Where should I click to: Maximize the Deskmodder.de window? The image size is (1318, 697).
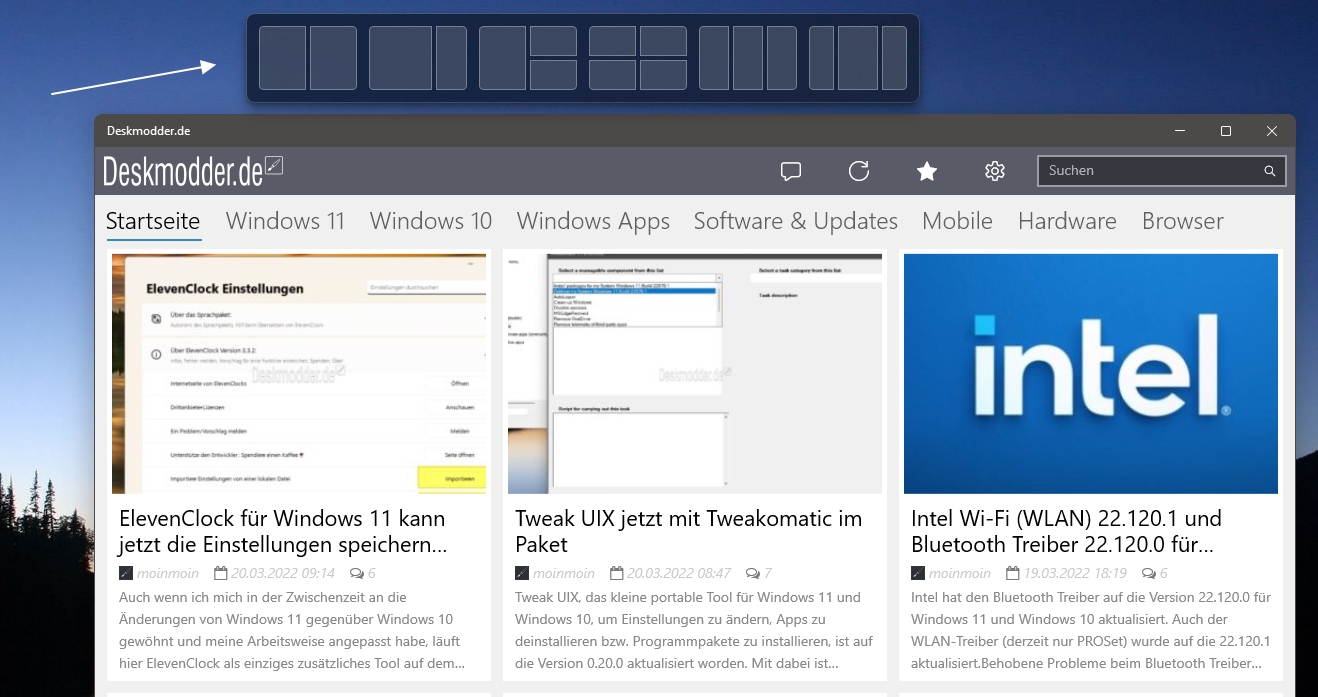(1226, 131)
